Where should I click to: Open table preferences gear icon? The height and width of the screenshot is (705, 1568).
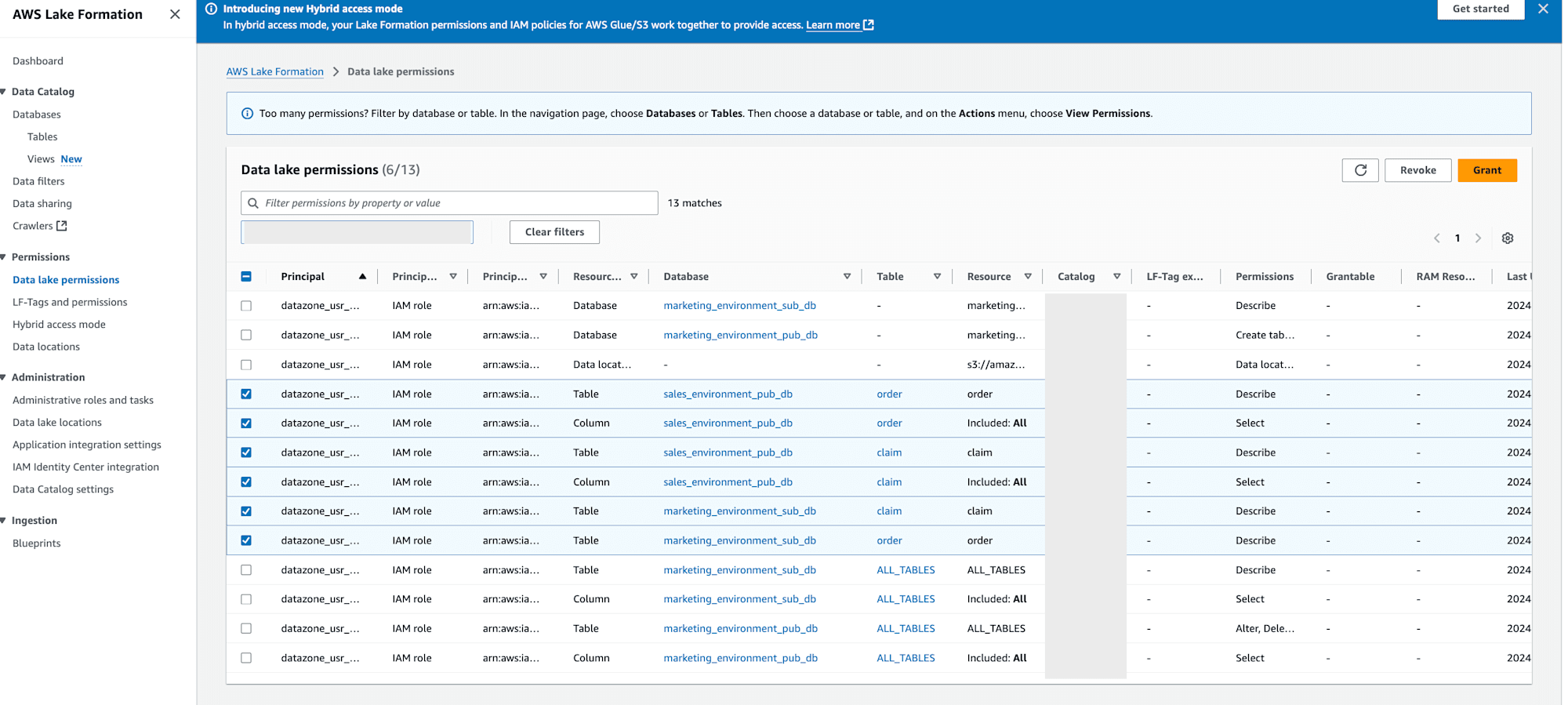[1508, 238]
